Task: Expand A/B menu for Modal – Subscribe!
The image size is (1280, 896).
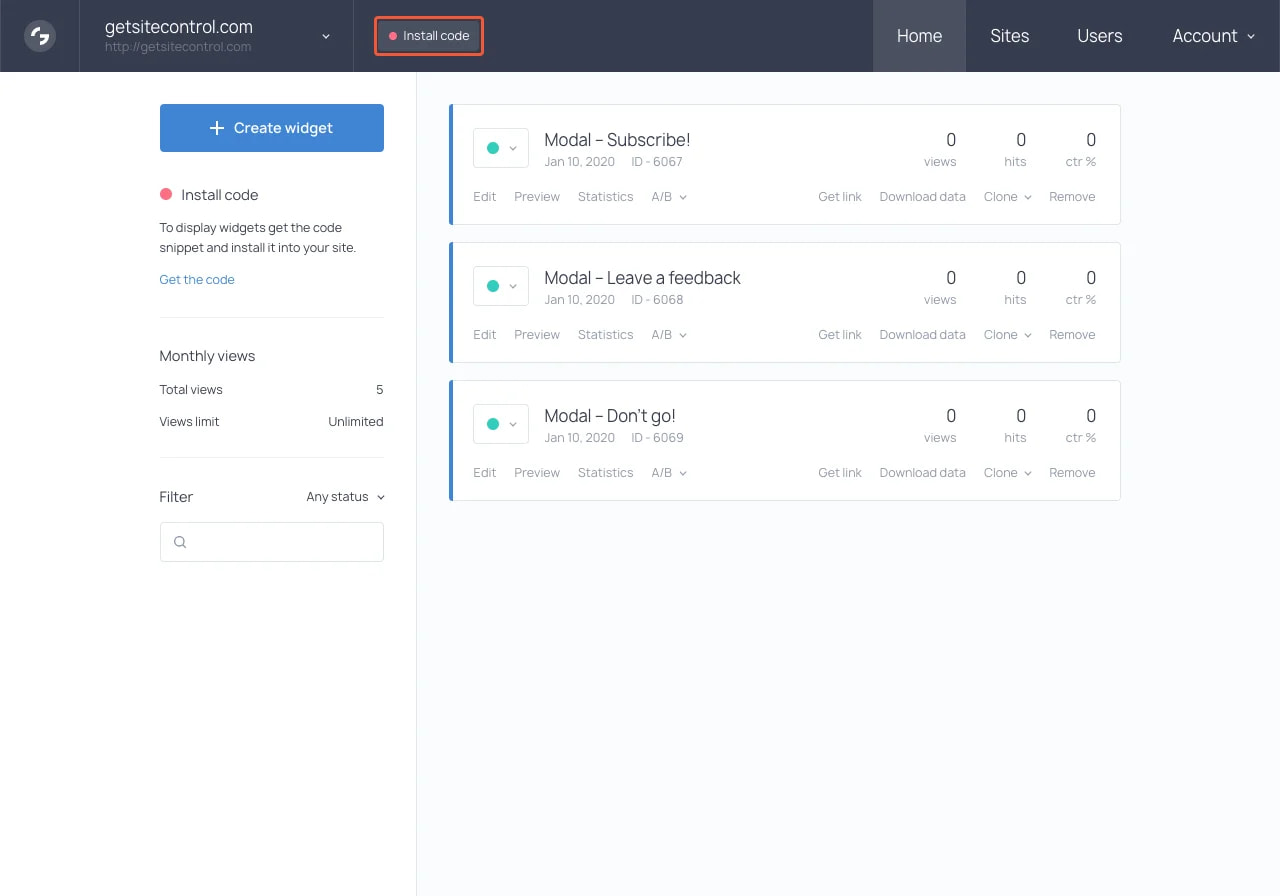Action: tap(669, 197)
